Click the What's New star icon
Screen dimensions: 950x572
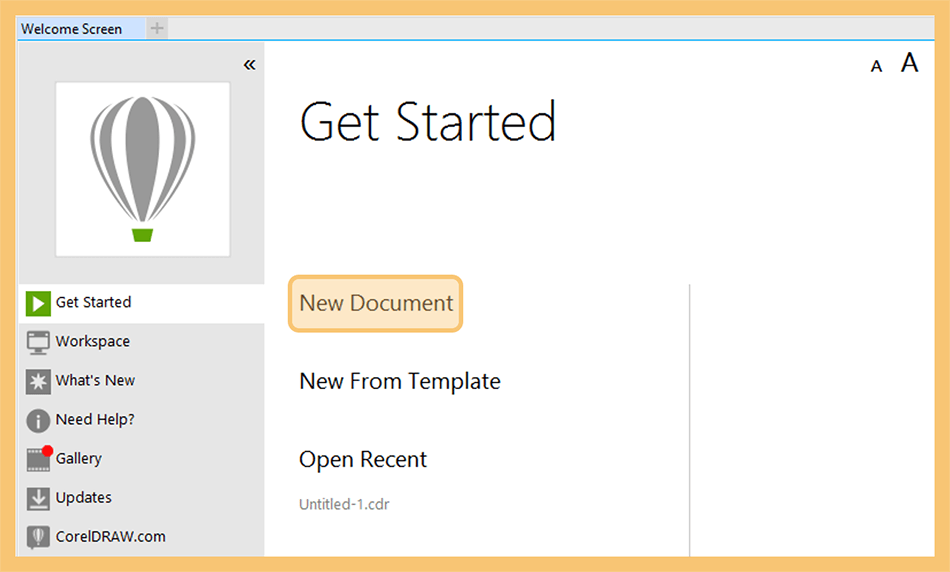[x=38, y=381]
